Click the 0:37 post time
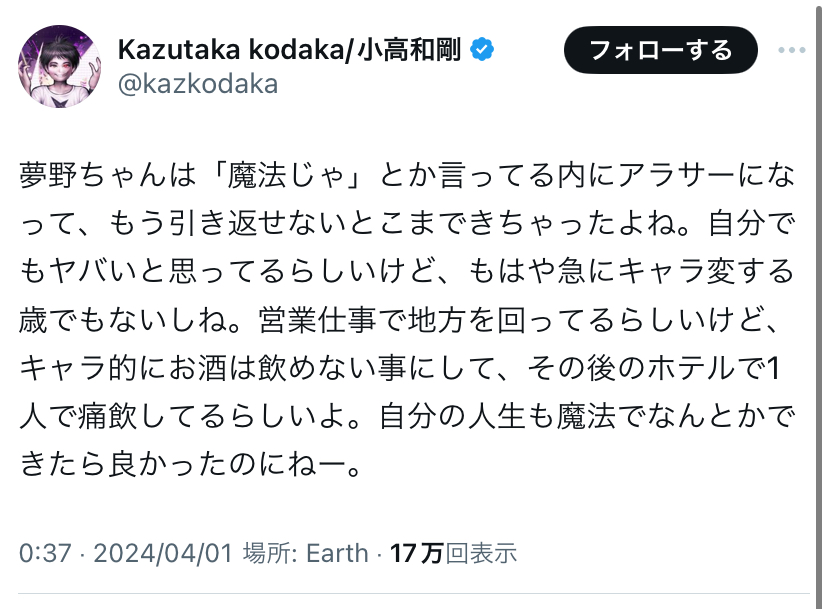The image size is (828, 609). coord(45,554)
